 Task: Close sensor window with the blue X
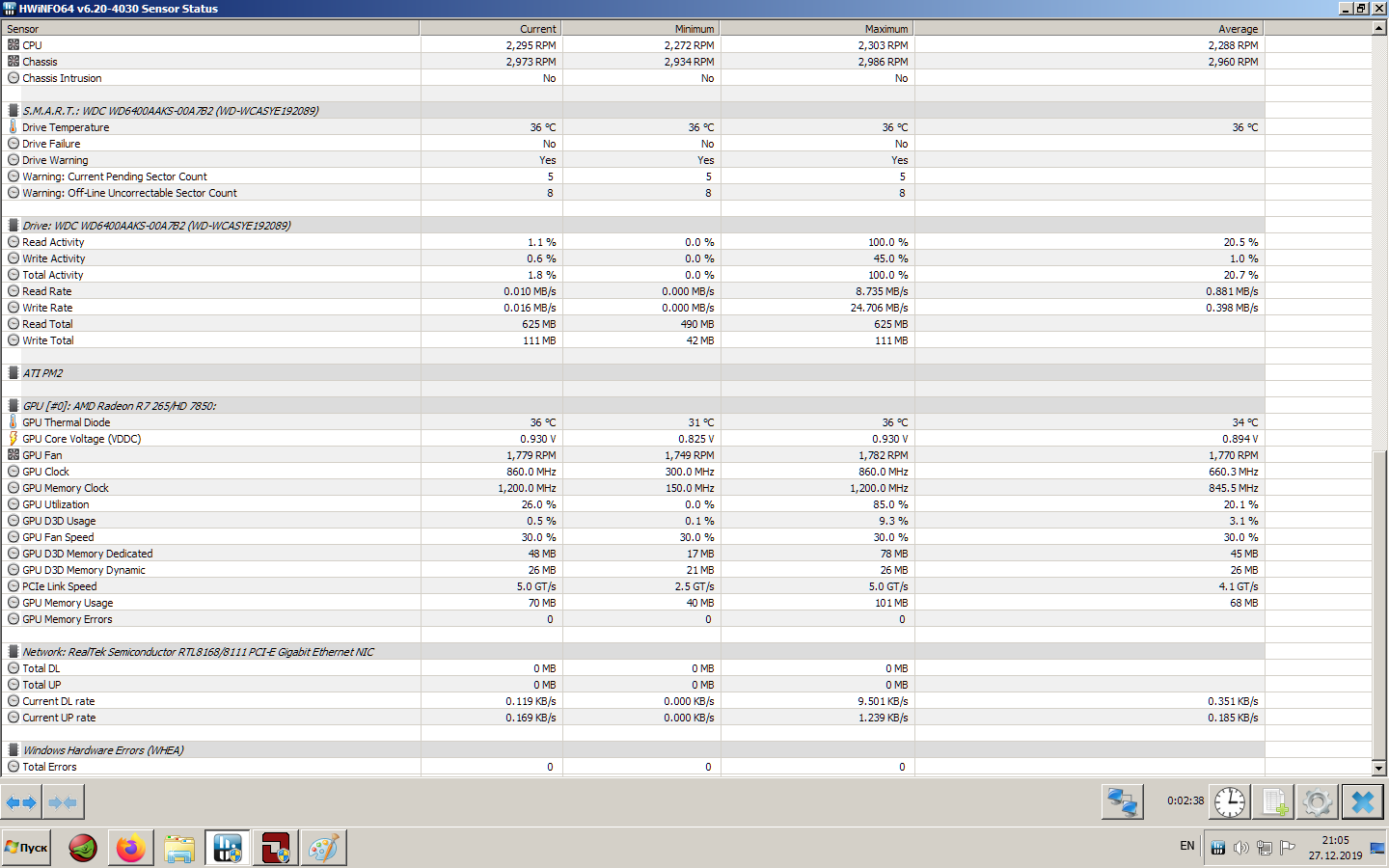pos(1363,801)
